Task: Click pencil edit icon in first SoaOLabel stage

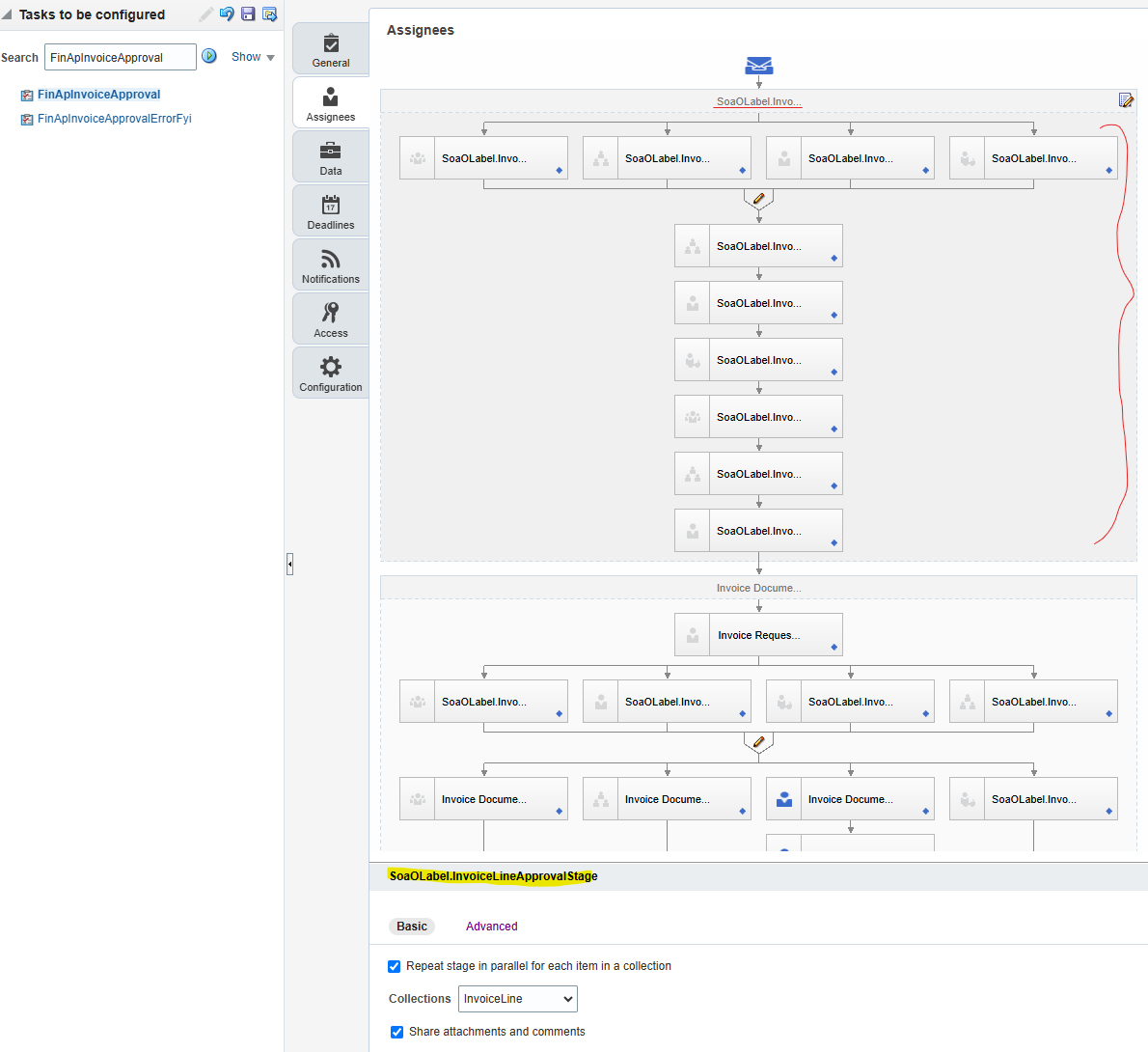Action: 759,199
